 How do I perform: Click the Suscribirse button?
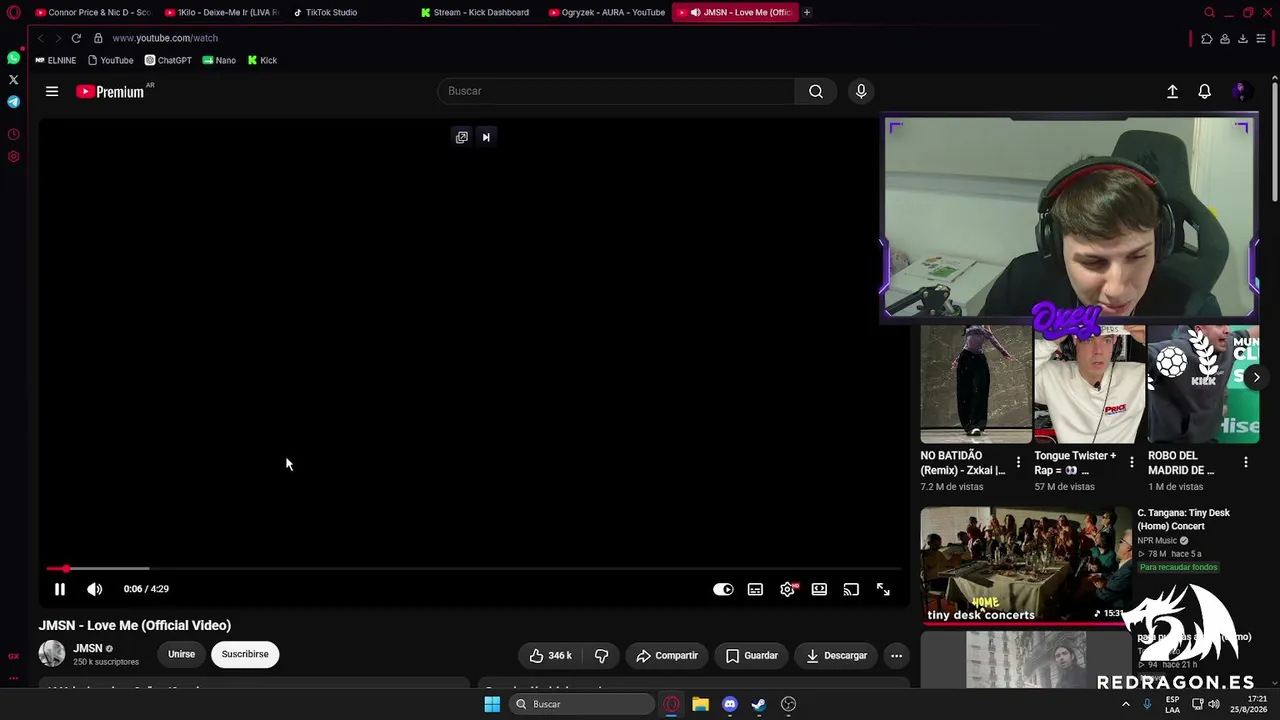pyautogui.click(x=245, y=654)
